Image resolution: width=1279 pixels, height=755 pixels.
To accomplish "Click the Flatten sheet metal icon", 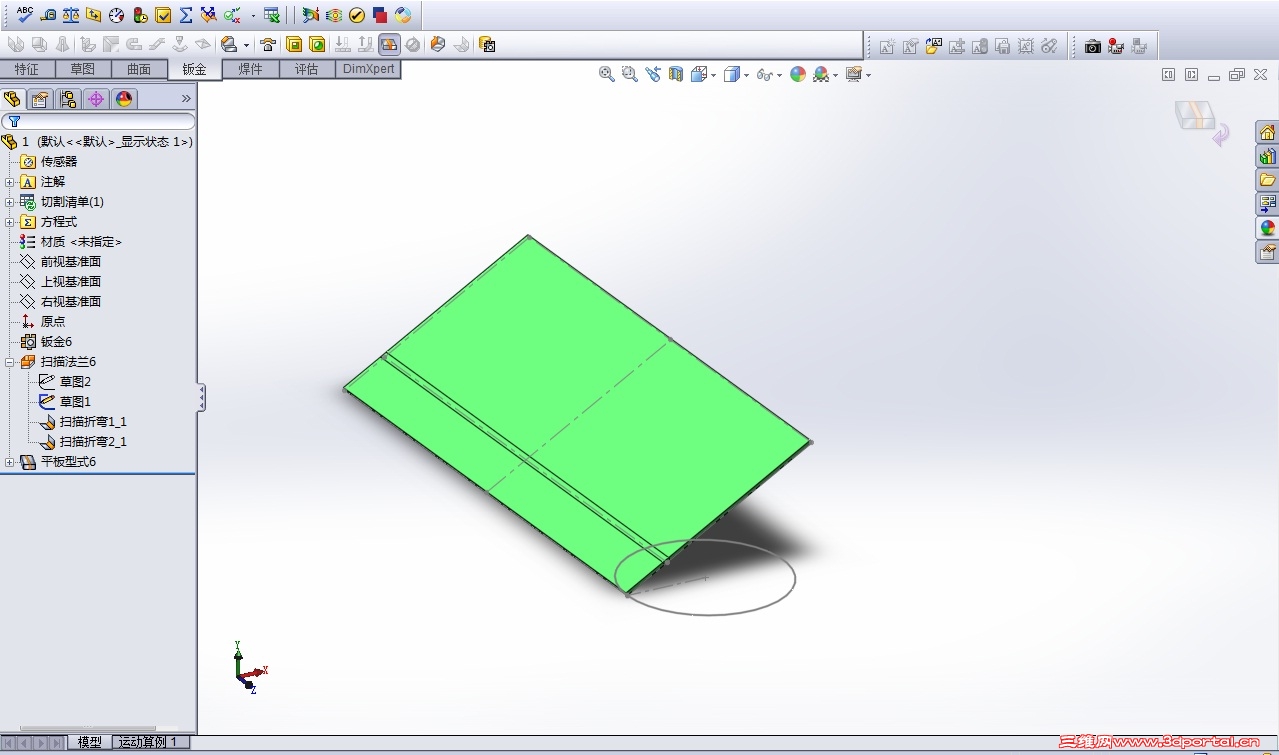I will (x=389, y=44).
